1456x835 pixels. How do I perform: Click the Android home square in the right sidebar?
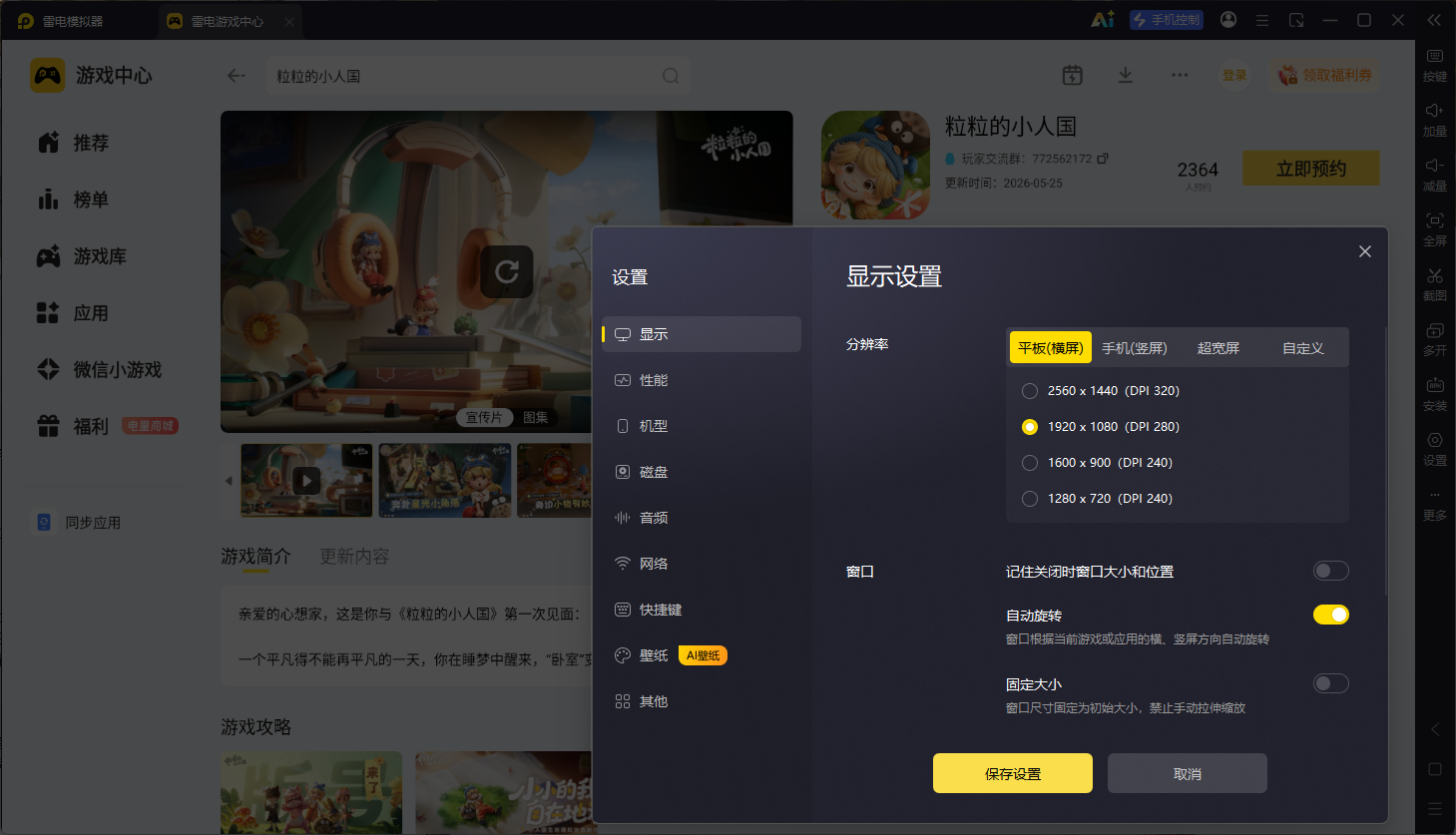(1435, 769)
